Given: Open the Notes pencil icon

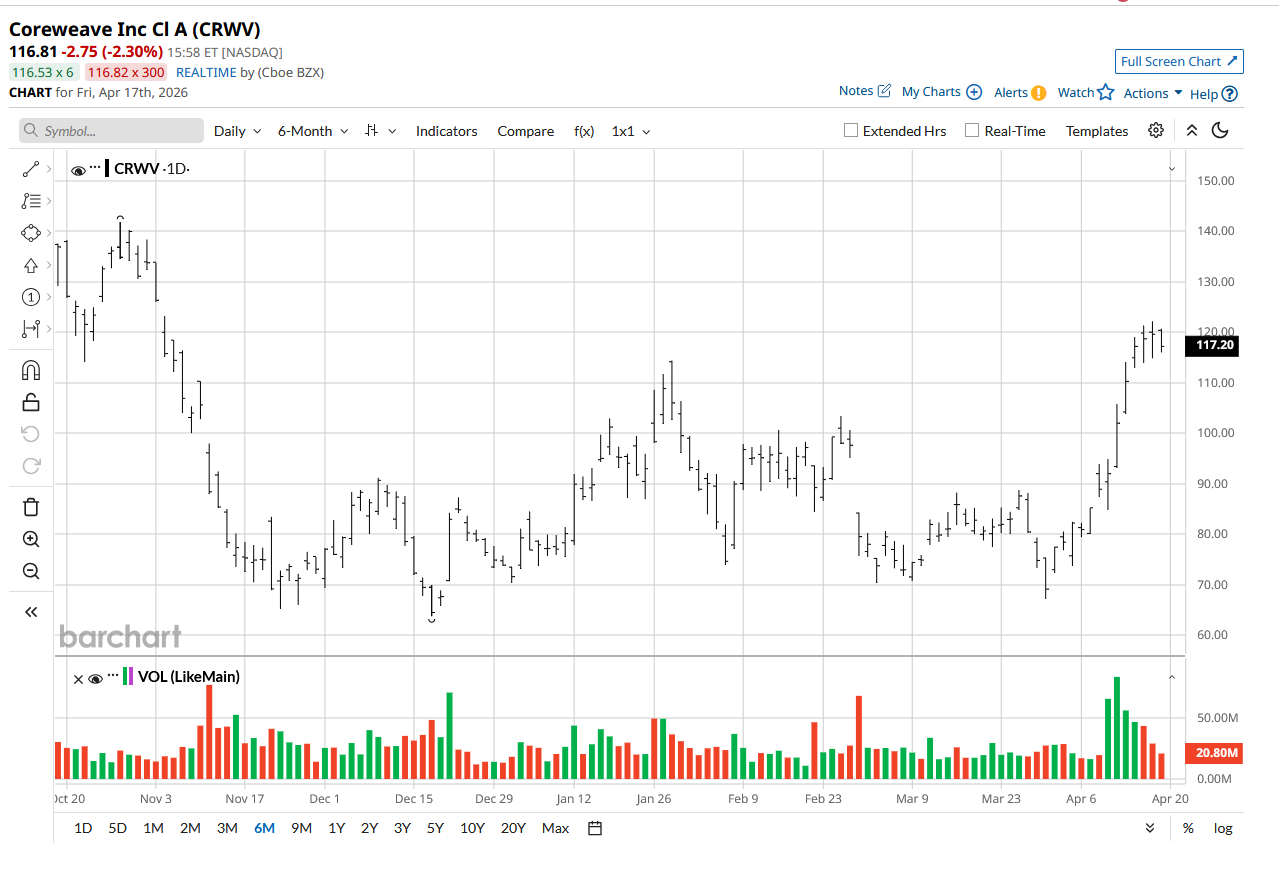Looking at the screenshot, I should (x=884, y=91).
